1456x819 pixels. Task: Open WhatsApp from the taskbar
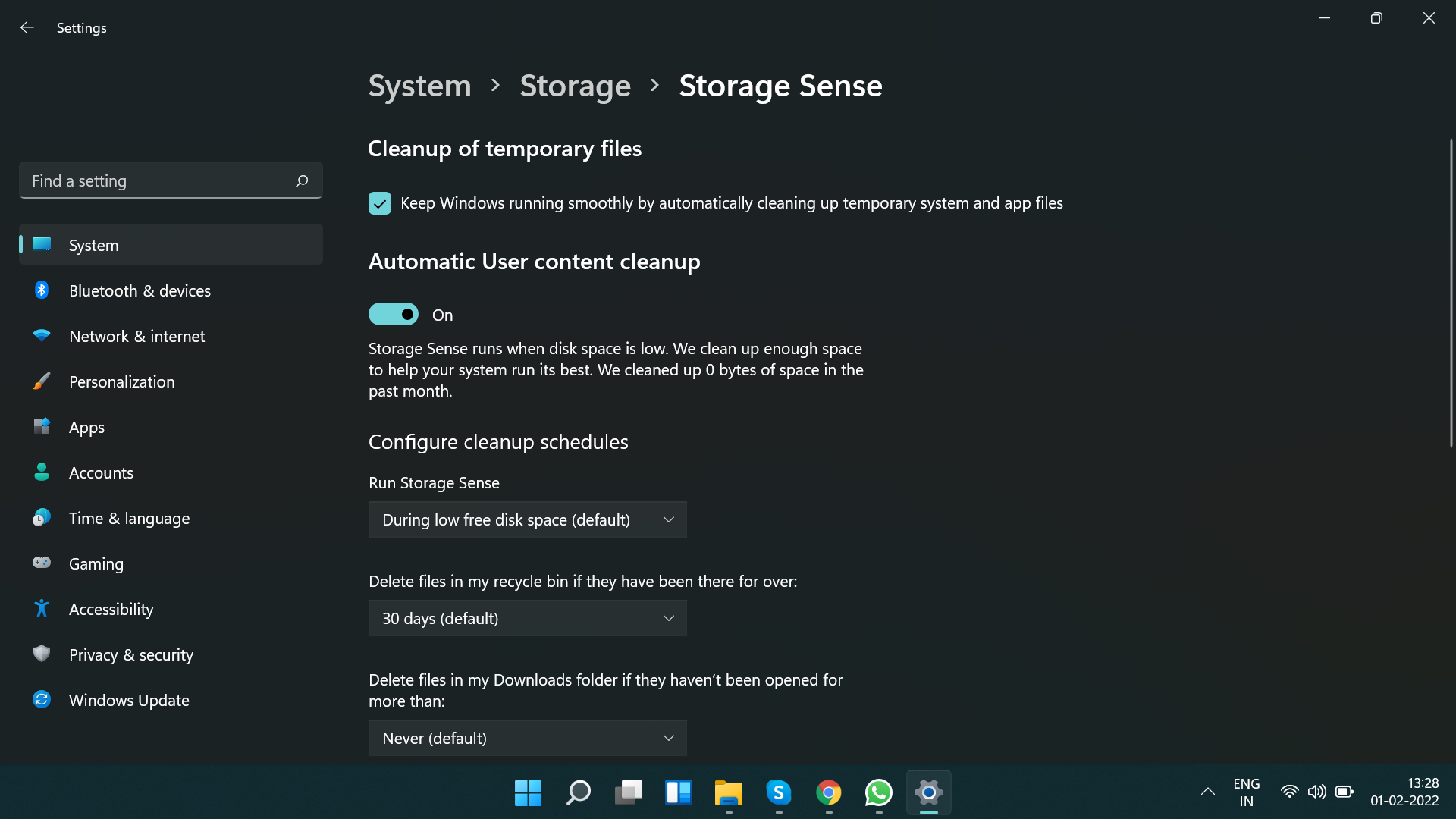[x=878, y=792]
